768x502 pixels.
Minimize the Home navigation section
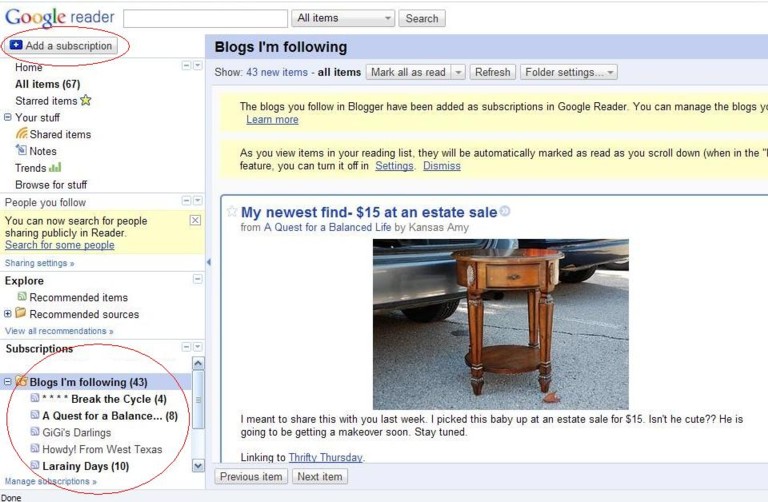[187, 65]
